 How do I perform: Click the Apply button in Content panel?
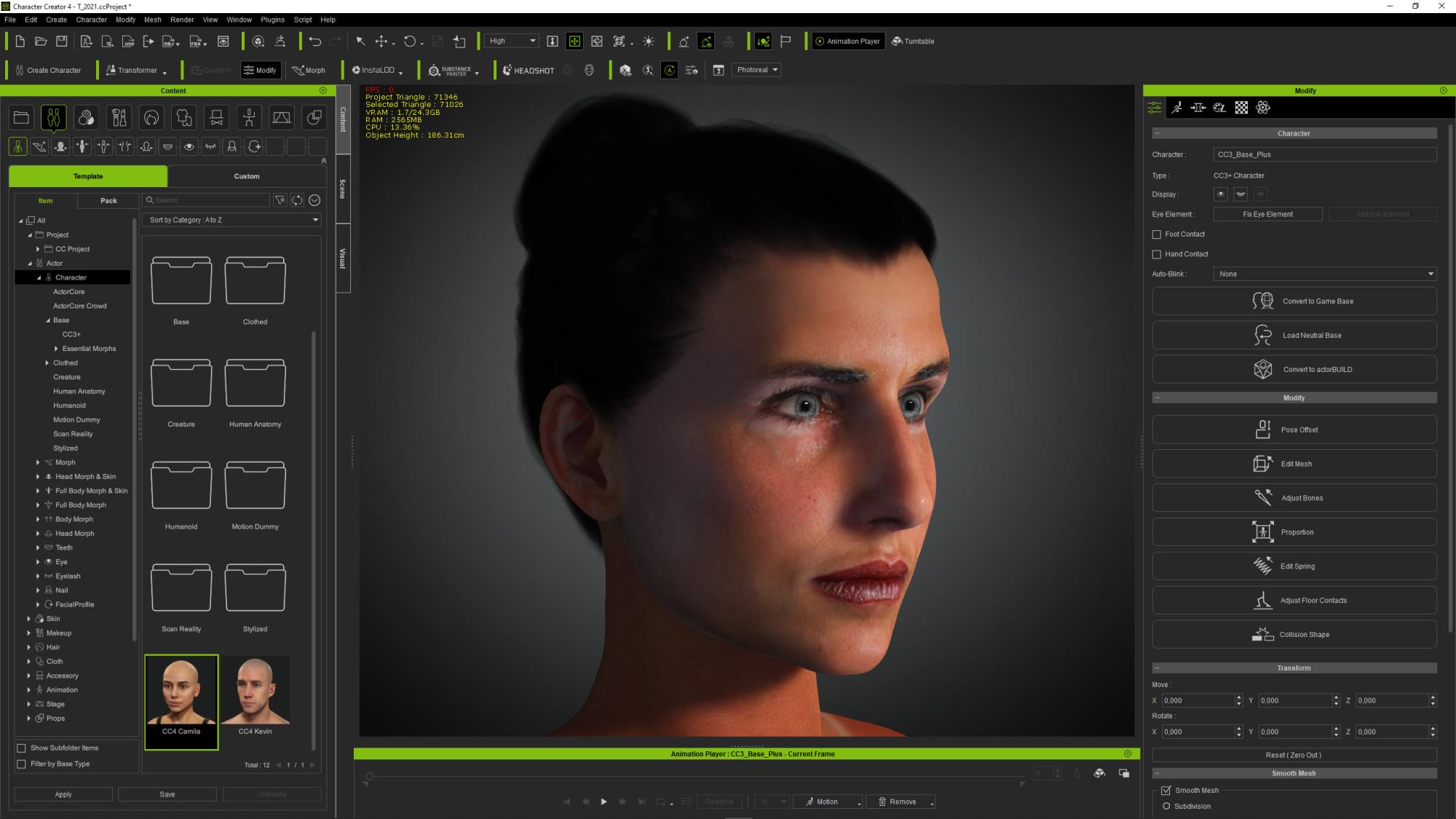coord(63,795)
